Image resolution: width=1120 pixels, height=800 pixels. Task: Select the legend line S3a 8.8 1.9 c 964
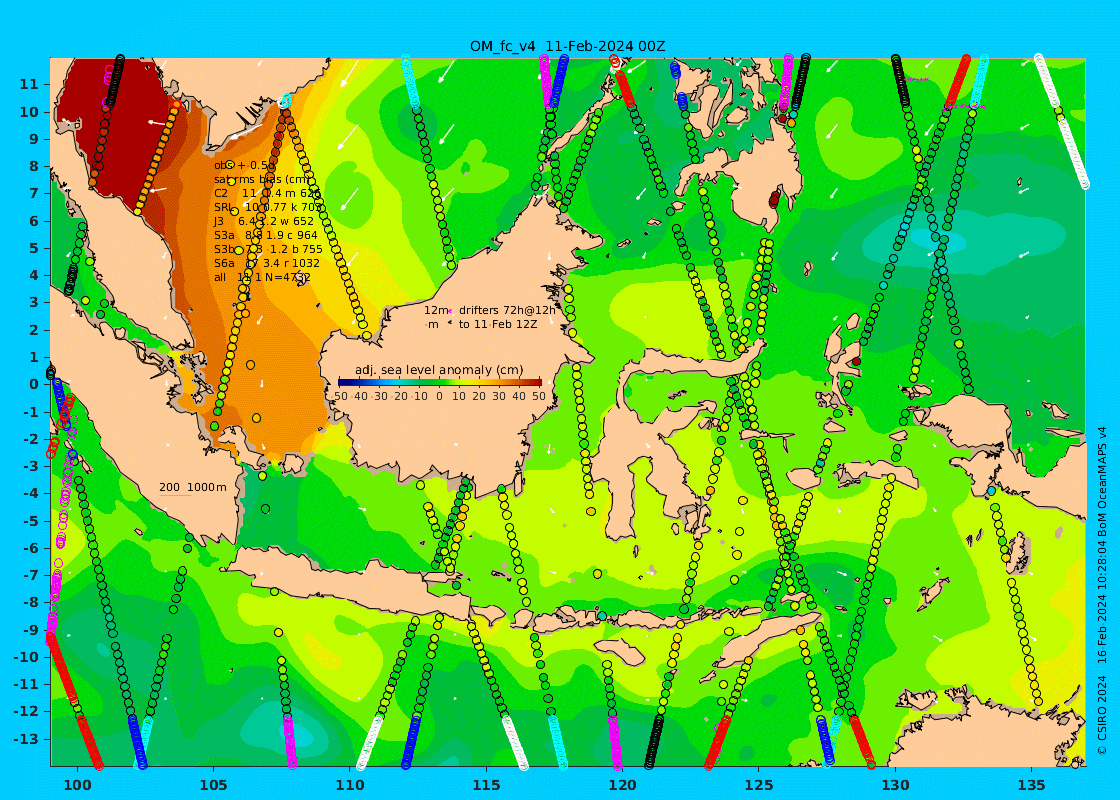[266, 235]
